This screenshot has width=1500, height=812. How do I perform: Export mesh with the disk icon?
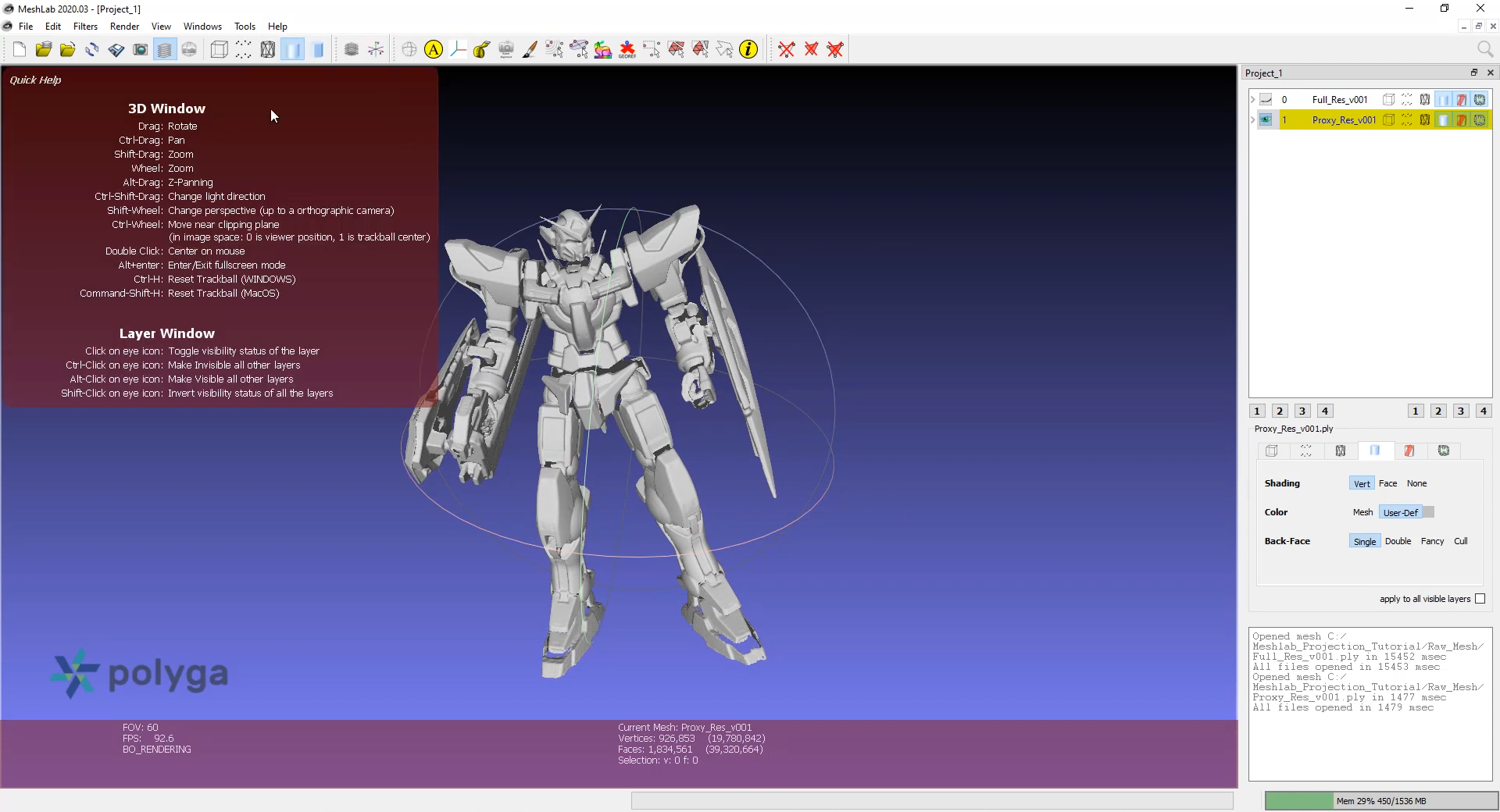click(x=116, y=50)
